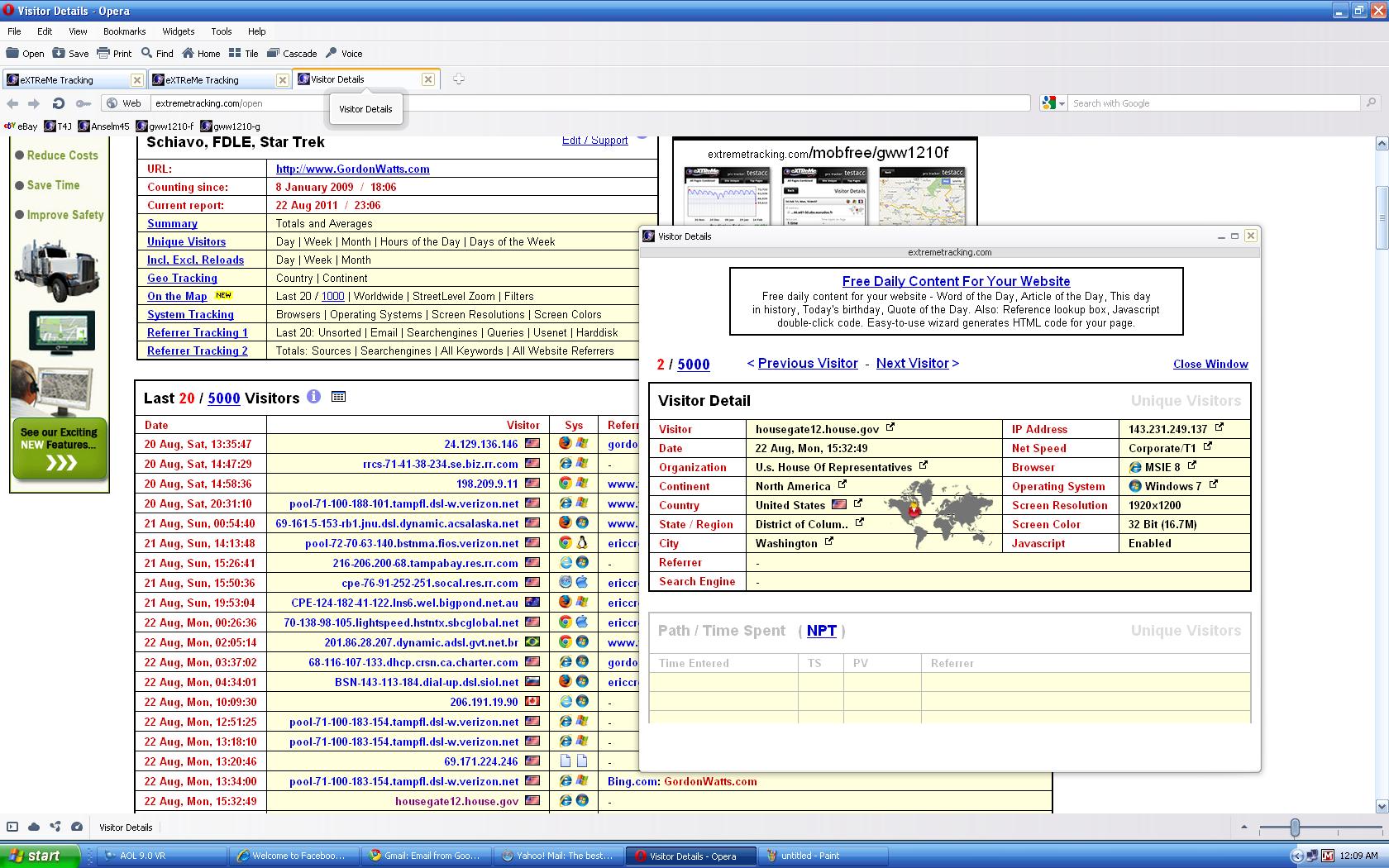Click external link icon beside Washington city
The image size is (1389, 868).
[x=828, y=541]
